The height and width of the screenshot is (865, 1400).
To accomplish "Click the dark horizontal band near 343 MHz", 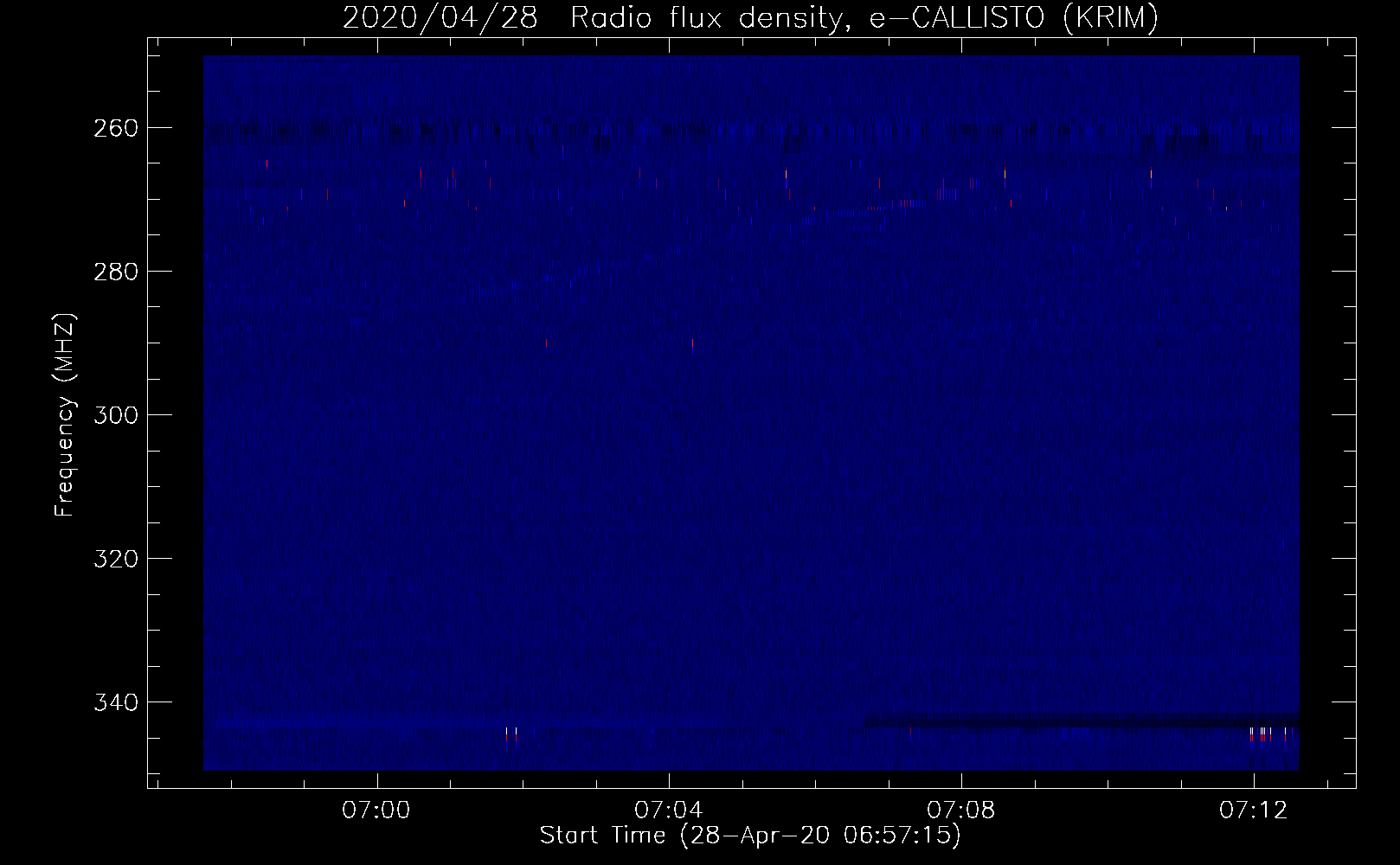I will (x=1082, y=721).
